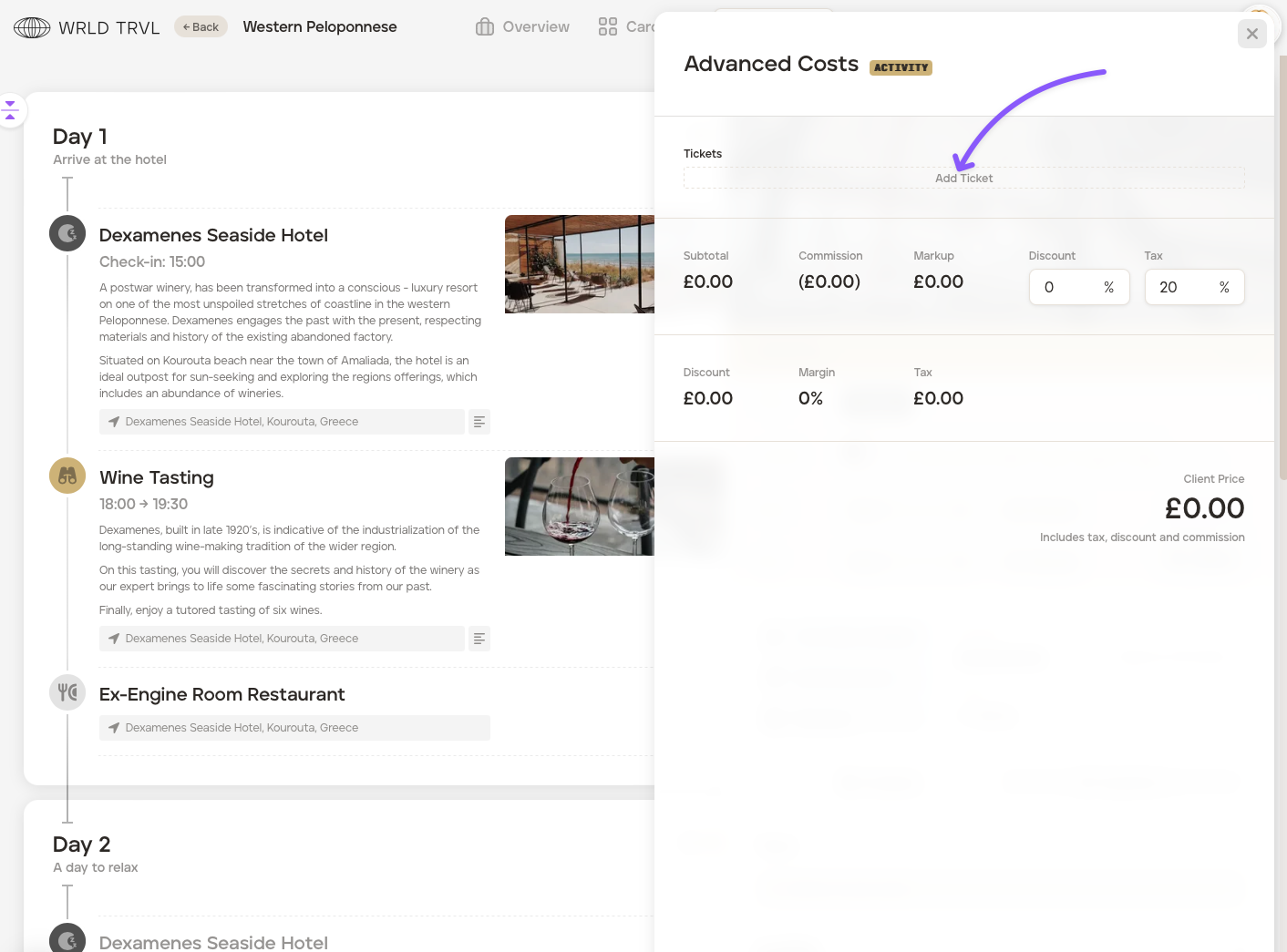Go back using the Back button

pyautogui.click(x=201, y=27)
